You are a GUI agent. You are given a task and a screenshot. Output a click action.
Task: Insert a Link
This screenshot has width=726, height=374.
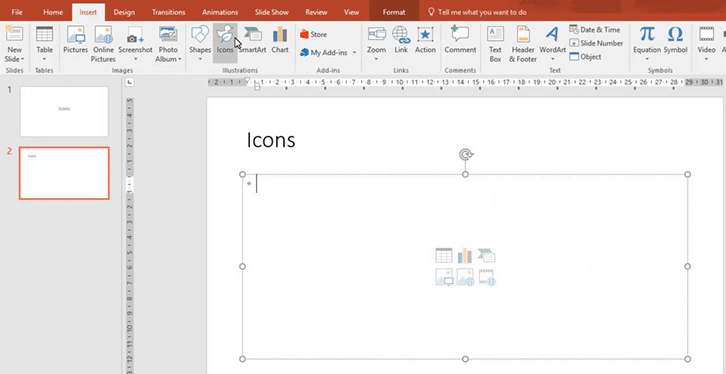(x=401, y=40)
